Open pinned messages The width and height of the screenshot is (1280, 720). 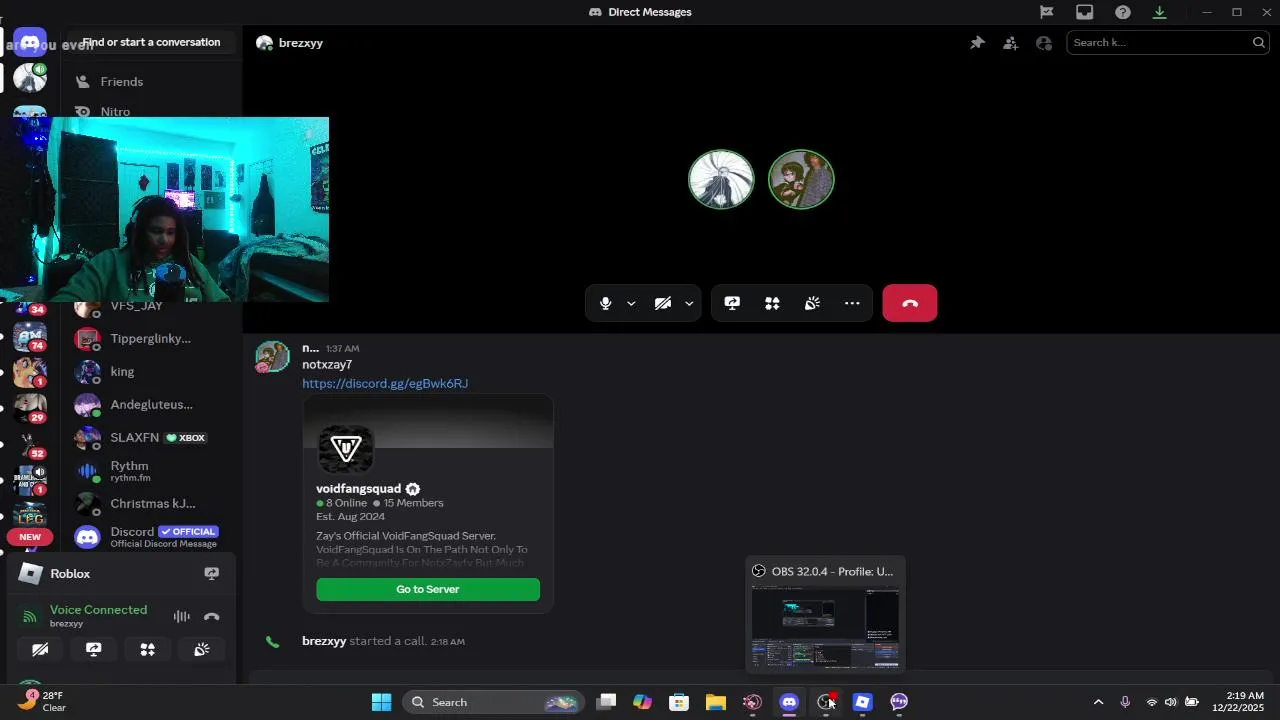pyautogui.click(x=977, y=43)
